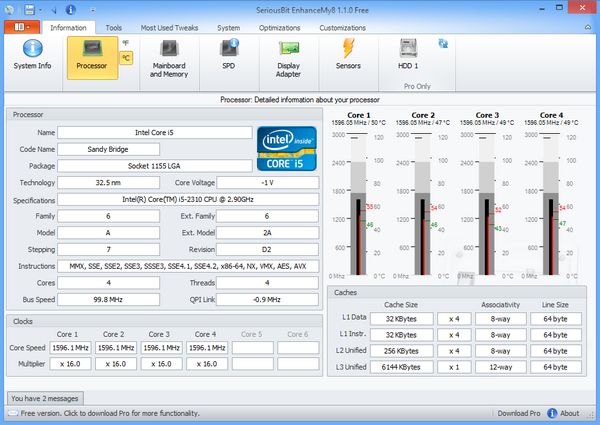The height and width of the screenshot is (425, 600).
Task: Click the Core 1 temperature gauge bar
Action: [358, 205]
